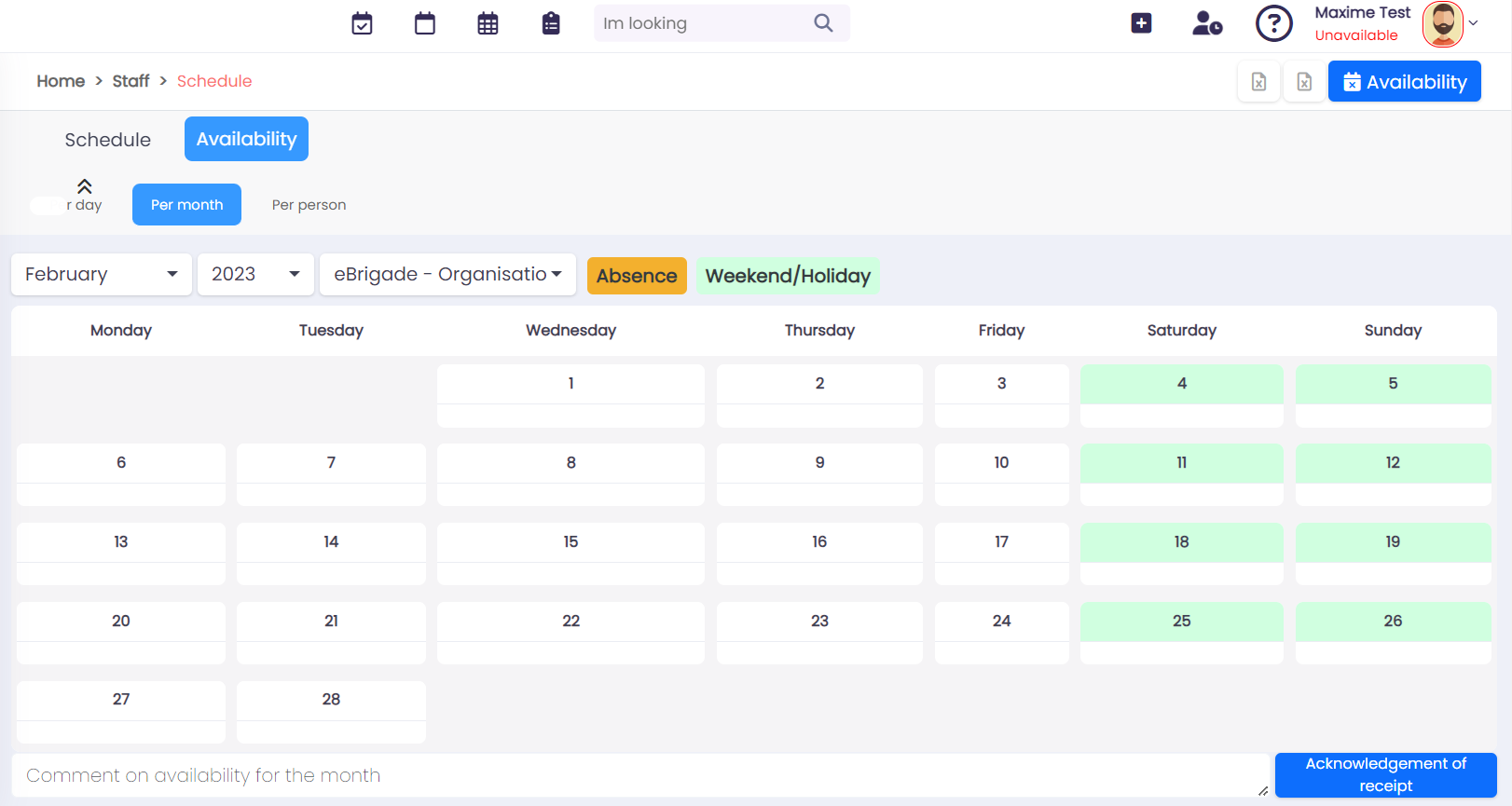Open the 2023 year dropdown
The width and height of the screenshot is (1512, 806).
(x=255, y=275)
